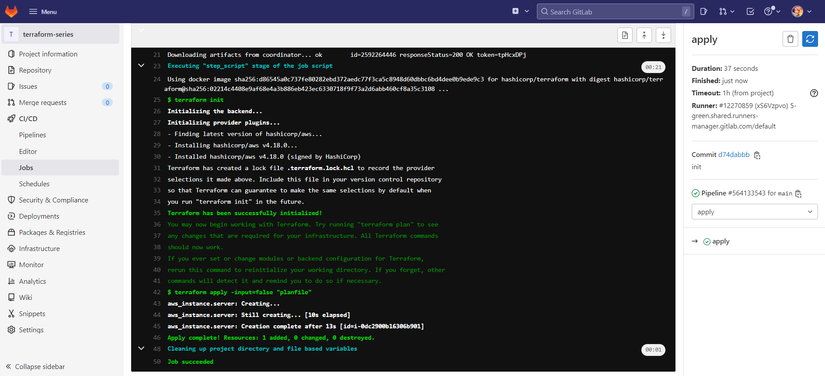Jump to top of job log

click(x=644, y=35)
